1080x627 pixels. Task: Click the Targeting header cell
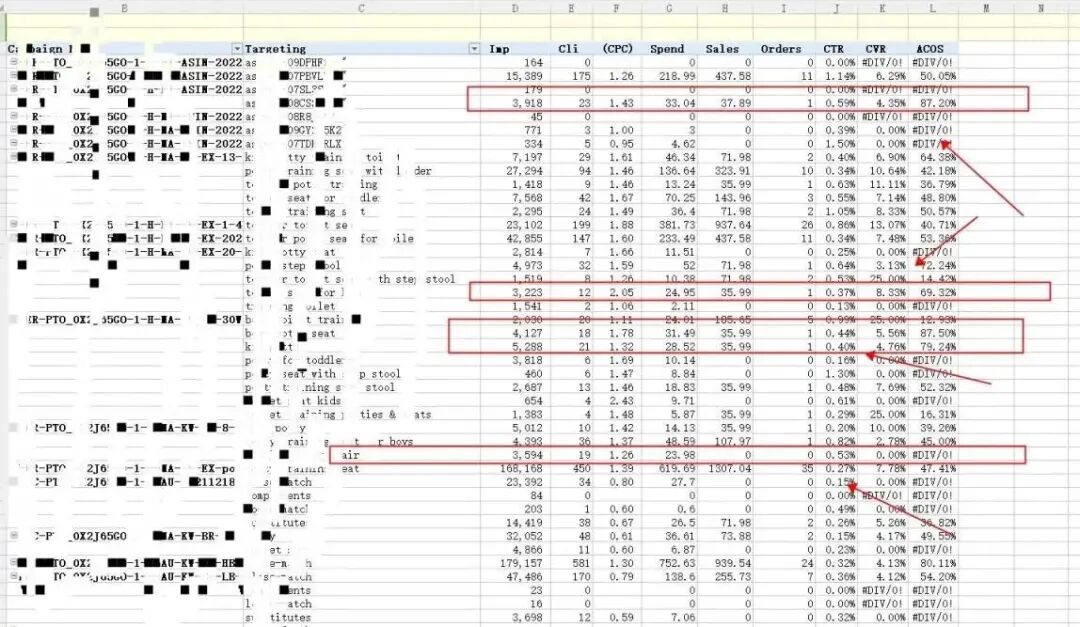click(x=276, y=49)
